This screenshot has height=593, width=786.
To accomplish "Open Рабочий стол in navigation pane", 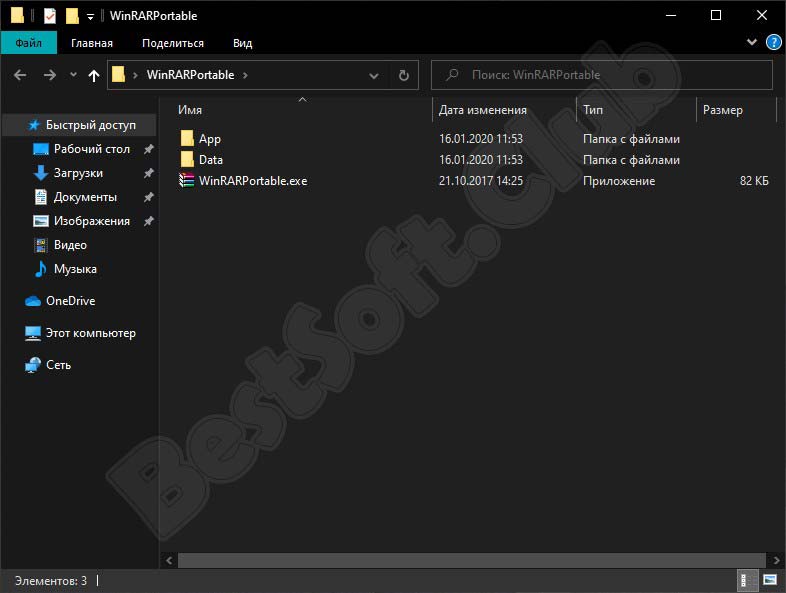I will click(92, 149).
